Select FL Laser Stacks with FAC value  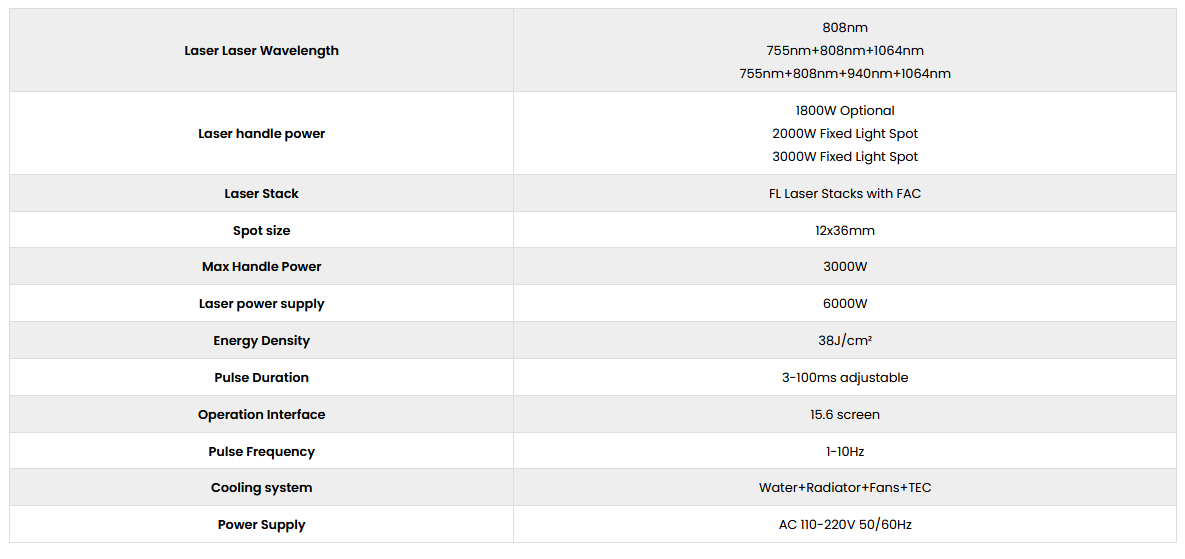tap(845, 194)
